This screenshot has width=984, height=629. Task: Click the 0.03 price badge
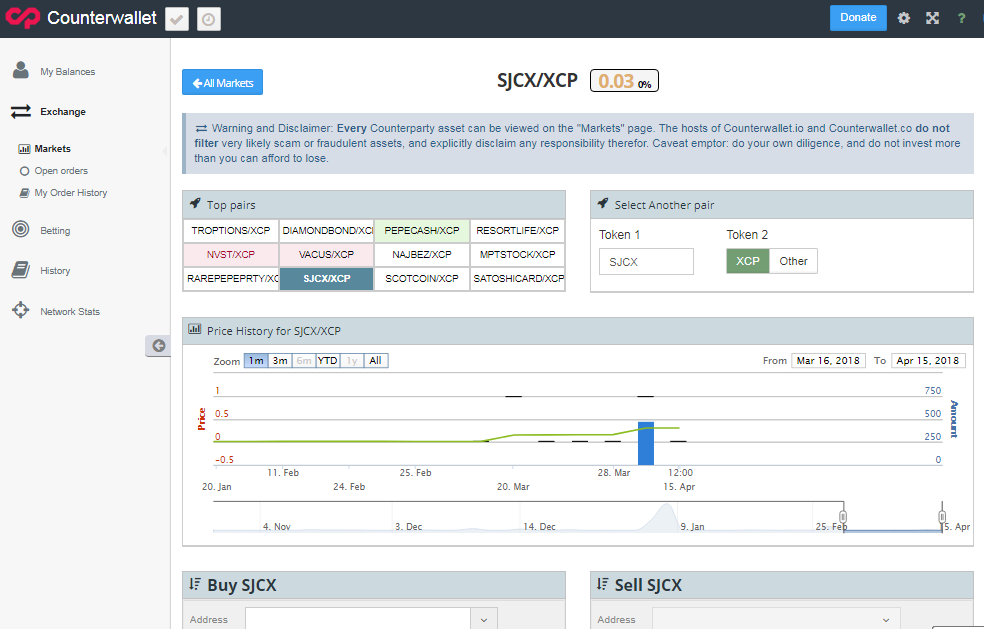point(624,81)
